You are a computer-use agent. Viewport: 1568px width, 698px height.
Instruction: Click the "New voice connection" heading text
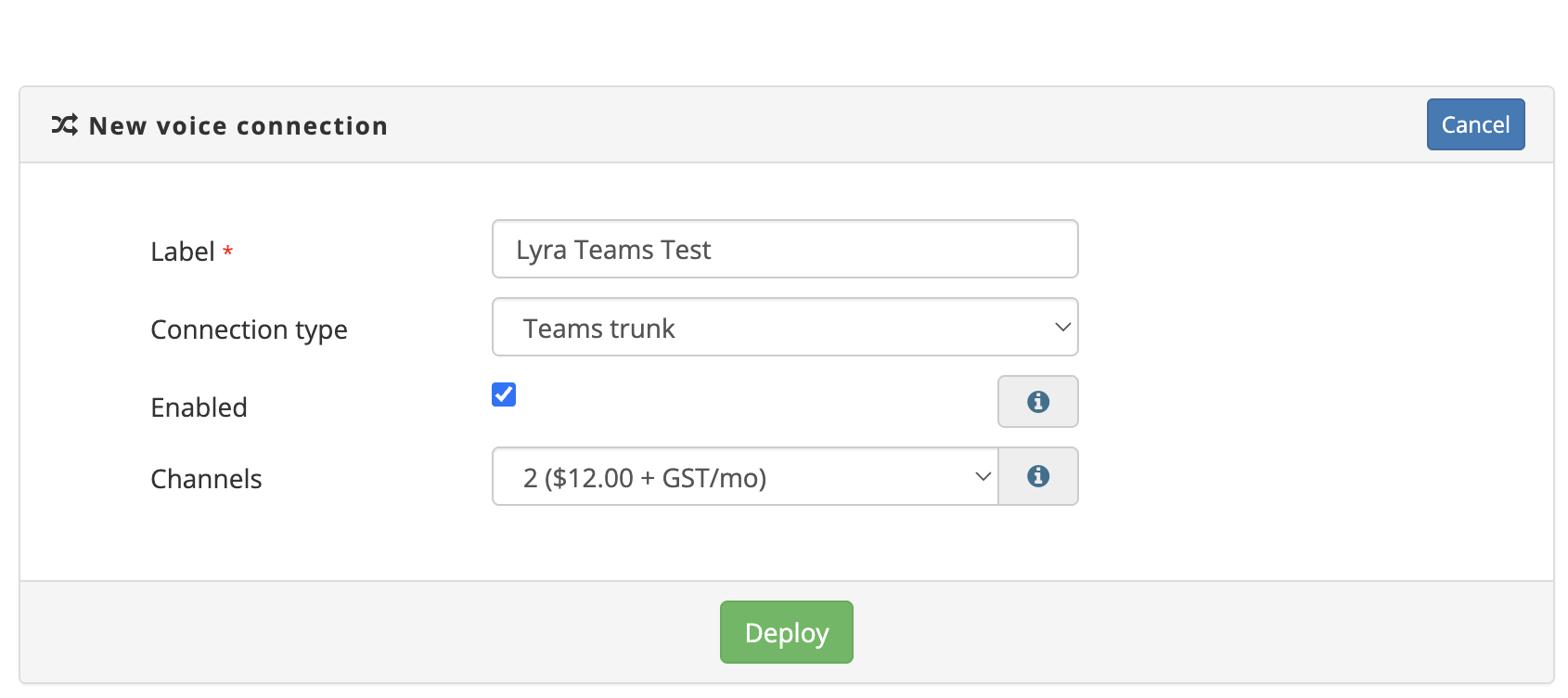(238, 126)
